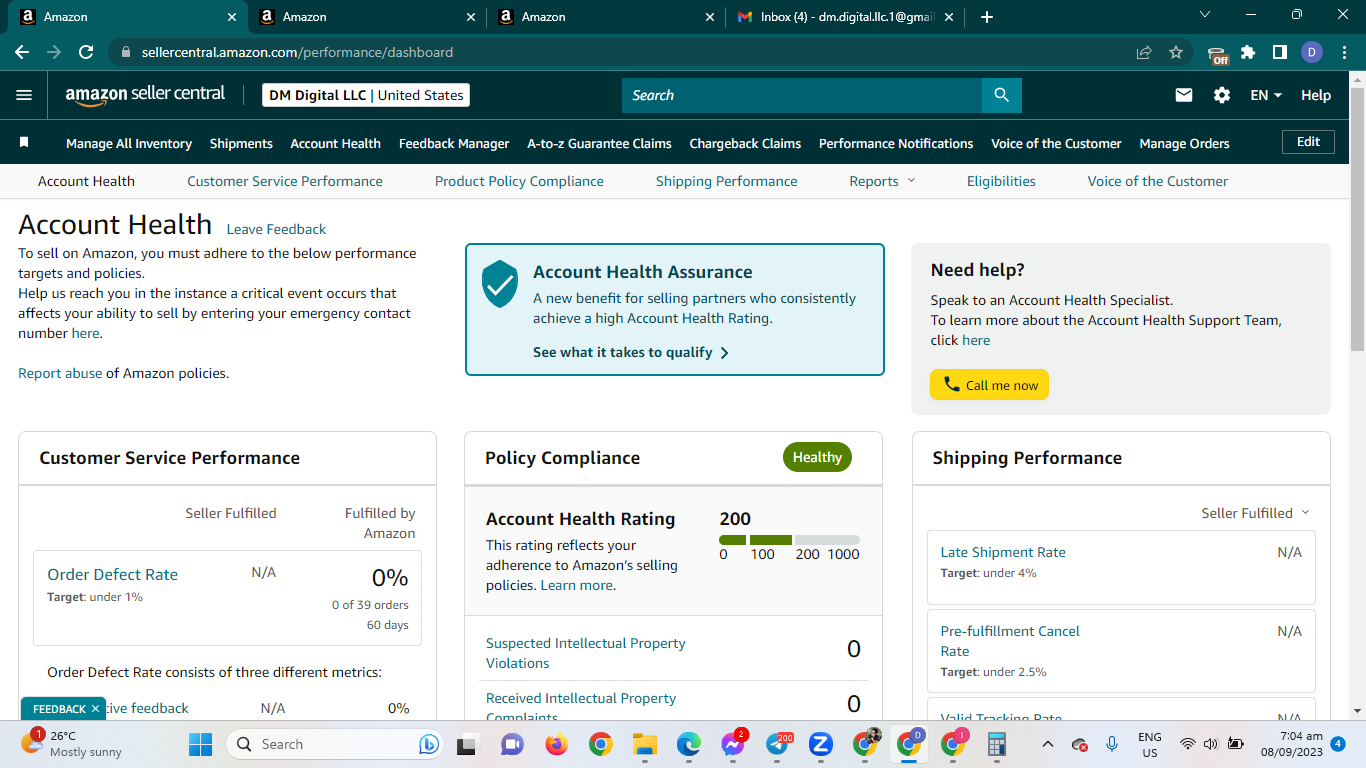The height and width of the screenshot is (768, 1366).
Task: Open the Chrome profile D avatar
Action: tap(1312, 52)
